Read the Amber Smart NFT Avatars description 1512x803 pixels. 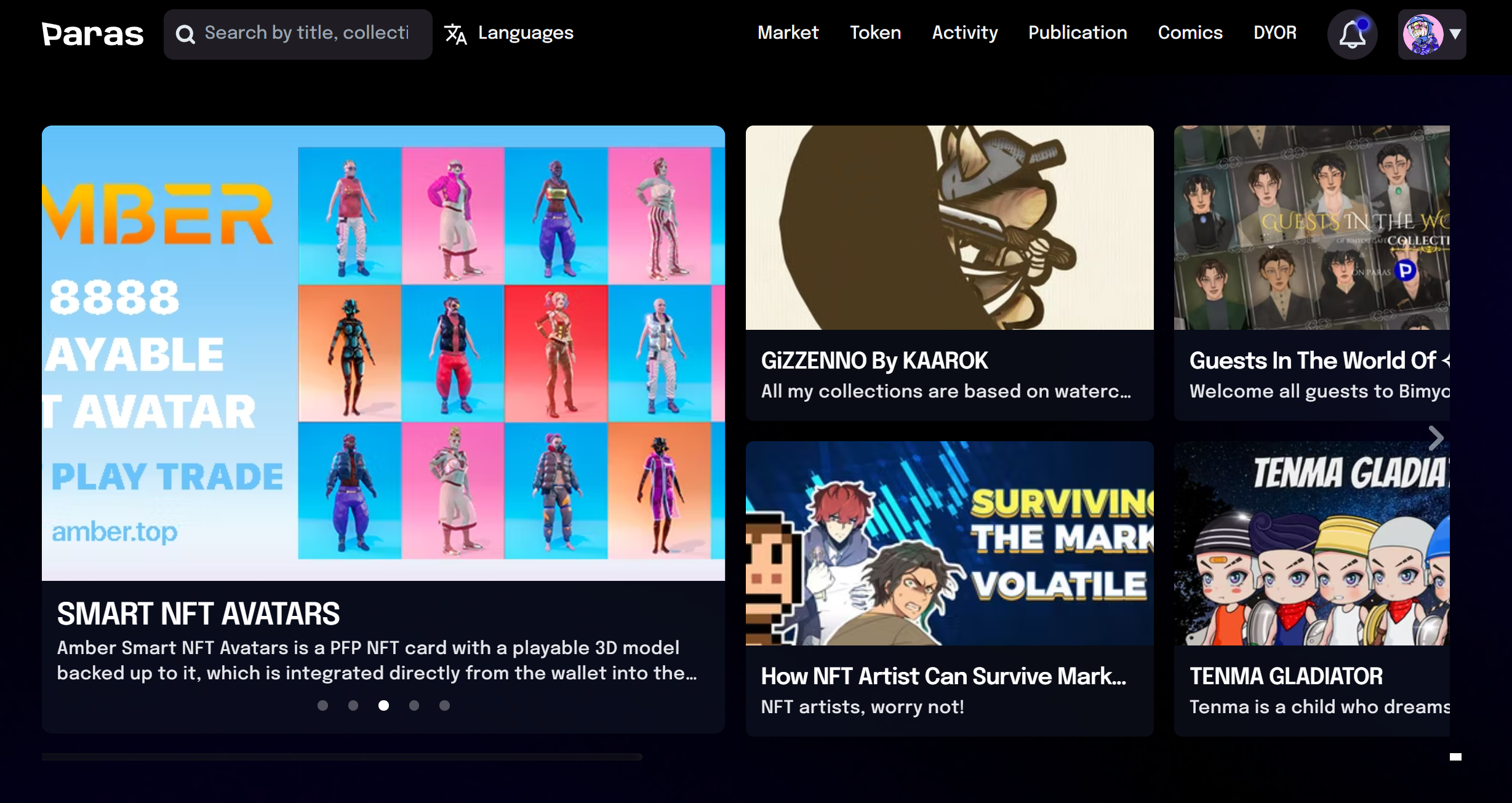[x=377, y=660]
